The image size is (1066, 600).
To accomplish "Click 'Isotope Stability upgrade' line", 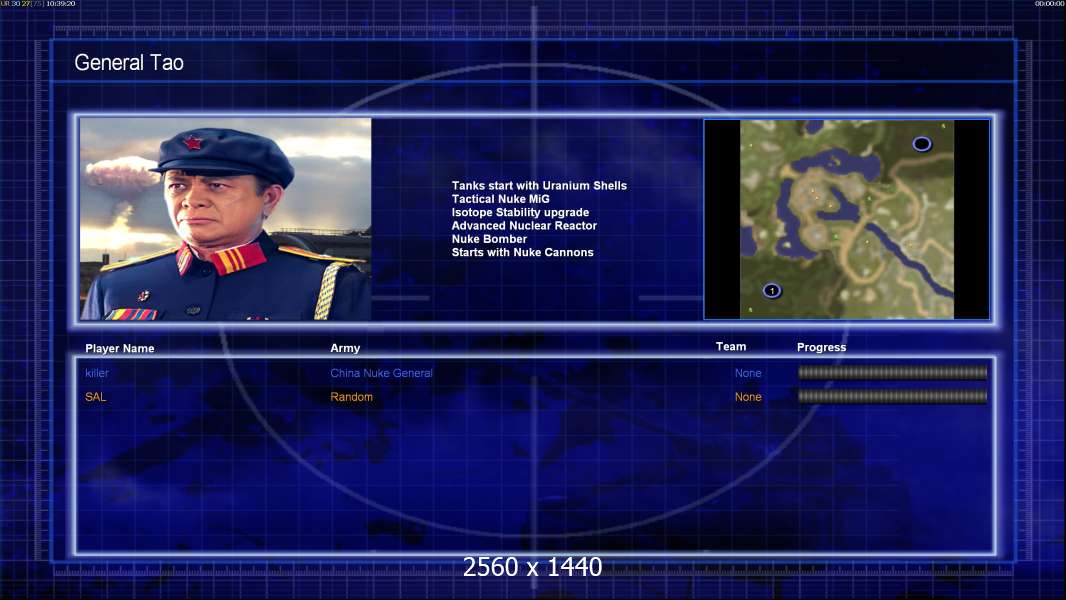I will coord(520,212).
